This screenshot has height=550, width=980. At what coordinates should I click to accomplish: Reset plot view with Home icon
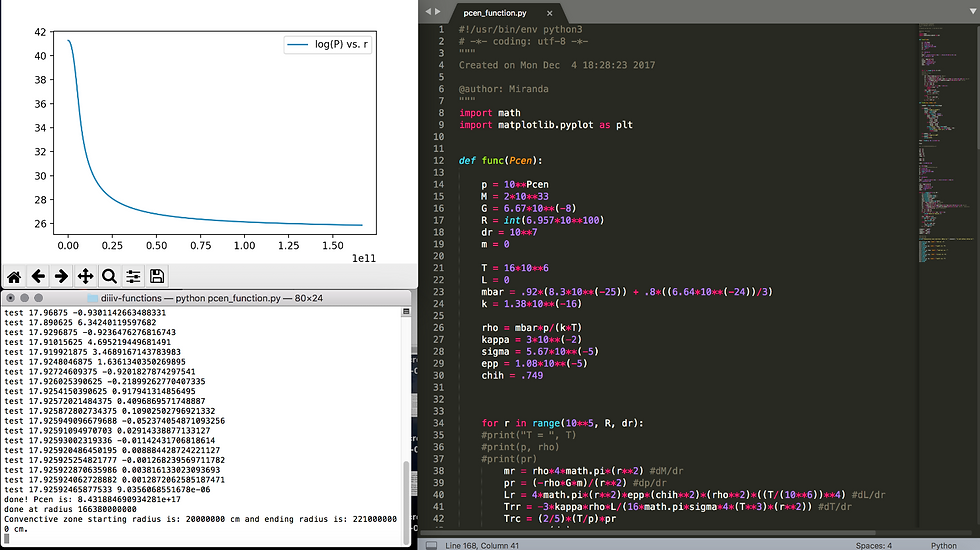(14, 276)
